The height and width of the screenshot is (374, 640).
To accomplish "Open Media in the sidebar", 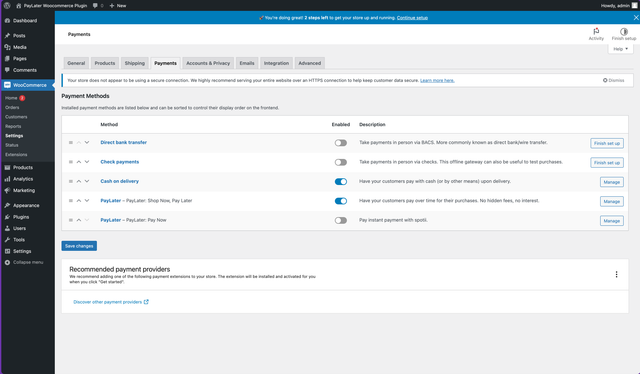I will point(20,47).
